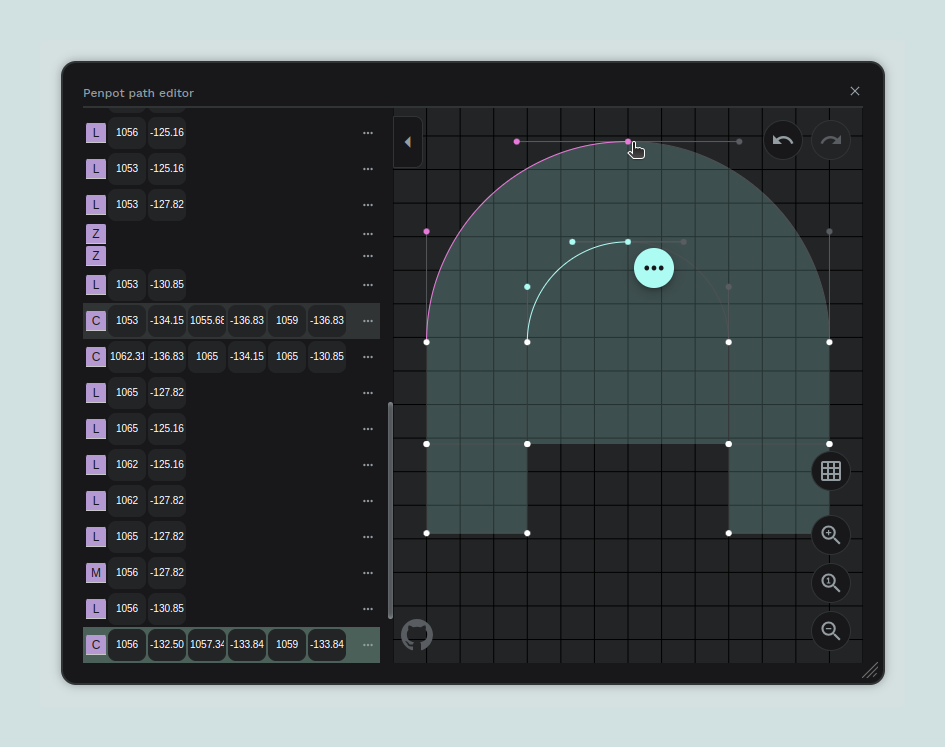This screenshot has width=945, height=747.
Task: Click the lower Z command badge
Action: [x=96, y=256]
